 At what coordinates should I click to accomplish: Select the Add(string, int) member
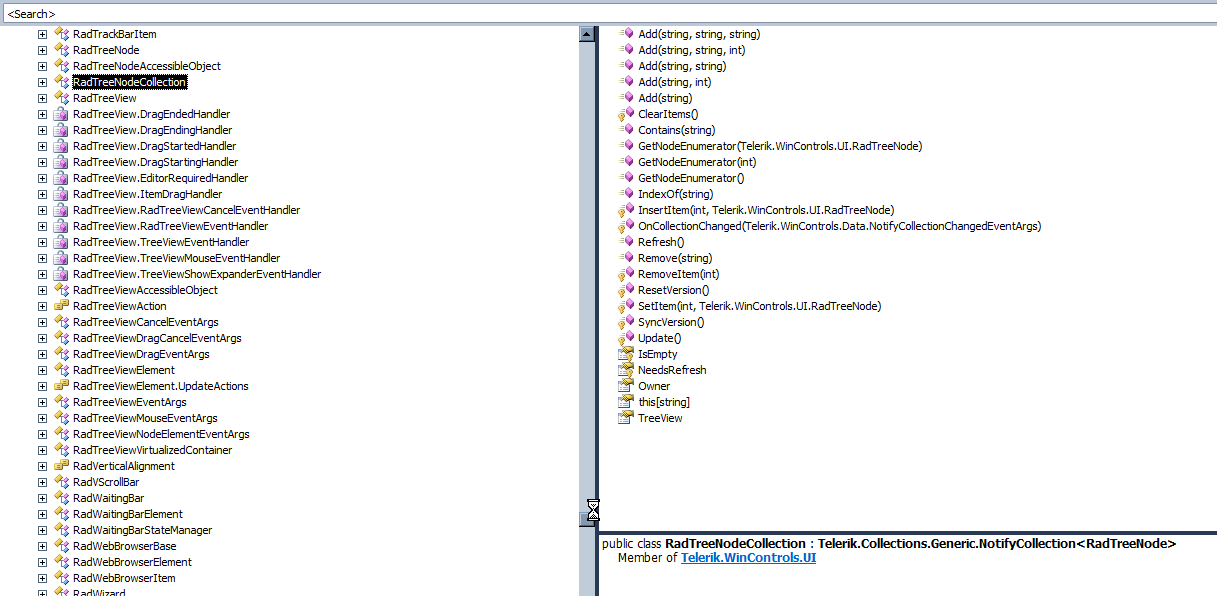pos(675,82)
